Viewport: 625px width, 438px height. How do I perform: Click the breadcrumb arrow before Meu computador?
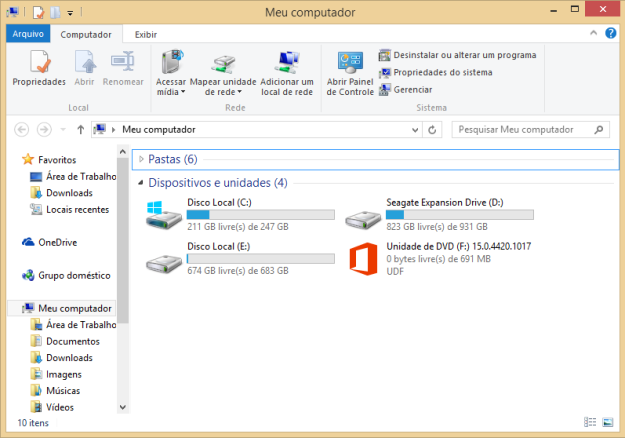coord(114,130)
